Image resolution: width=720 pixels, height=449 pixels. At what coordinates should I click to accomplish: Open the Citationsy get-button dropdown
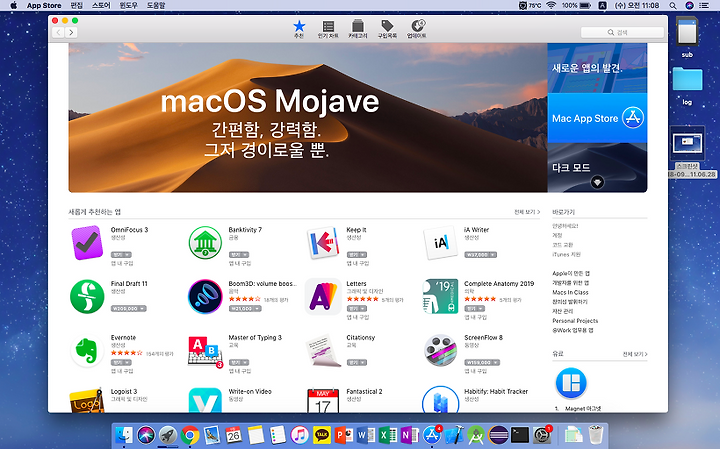point(357,362)
